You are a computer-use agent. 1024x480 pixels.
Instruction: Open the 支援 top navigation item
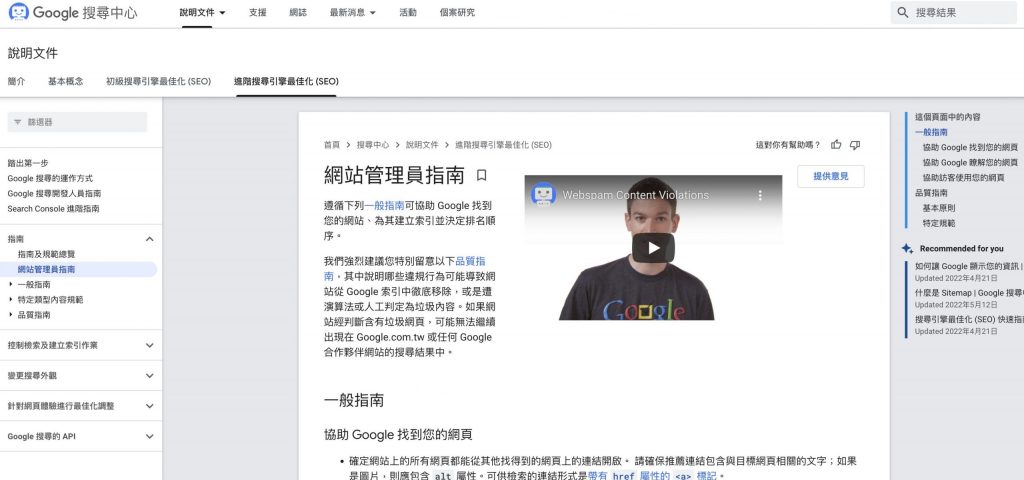point(257,12)
